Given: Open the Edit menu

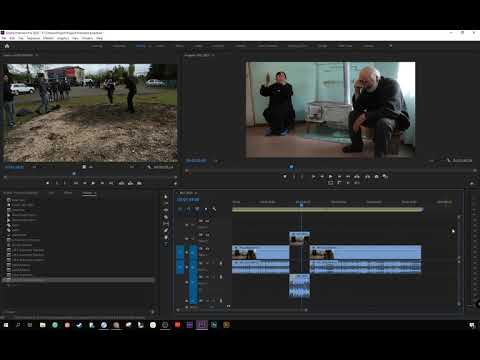Looking at the screenshot, I should point(12,38).
